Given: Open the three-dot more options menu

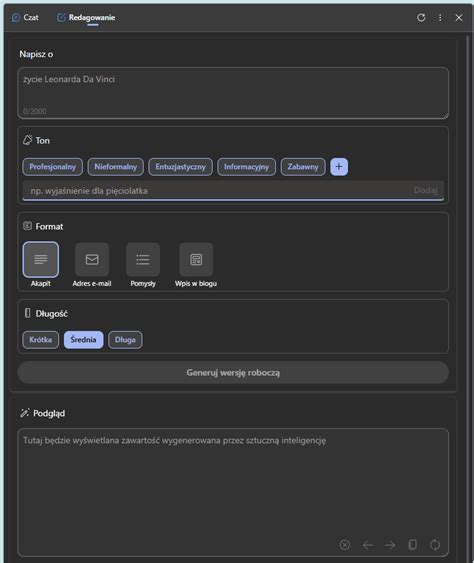Looking at the screenshot, I should point(440,18).
